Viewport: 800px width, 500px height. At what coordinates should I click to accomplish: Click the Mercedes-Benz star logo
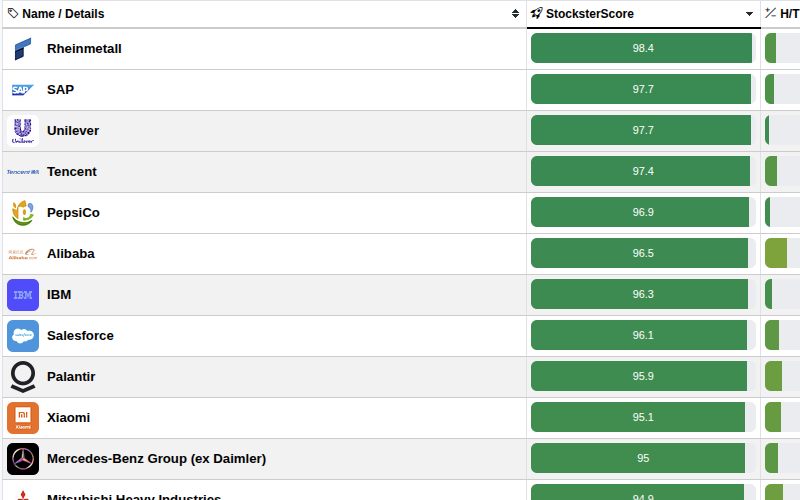click(x=23, y=459)
